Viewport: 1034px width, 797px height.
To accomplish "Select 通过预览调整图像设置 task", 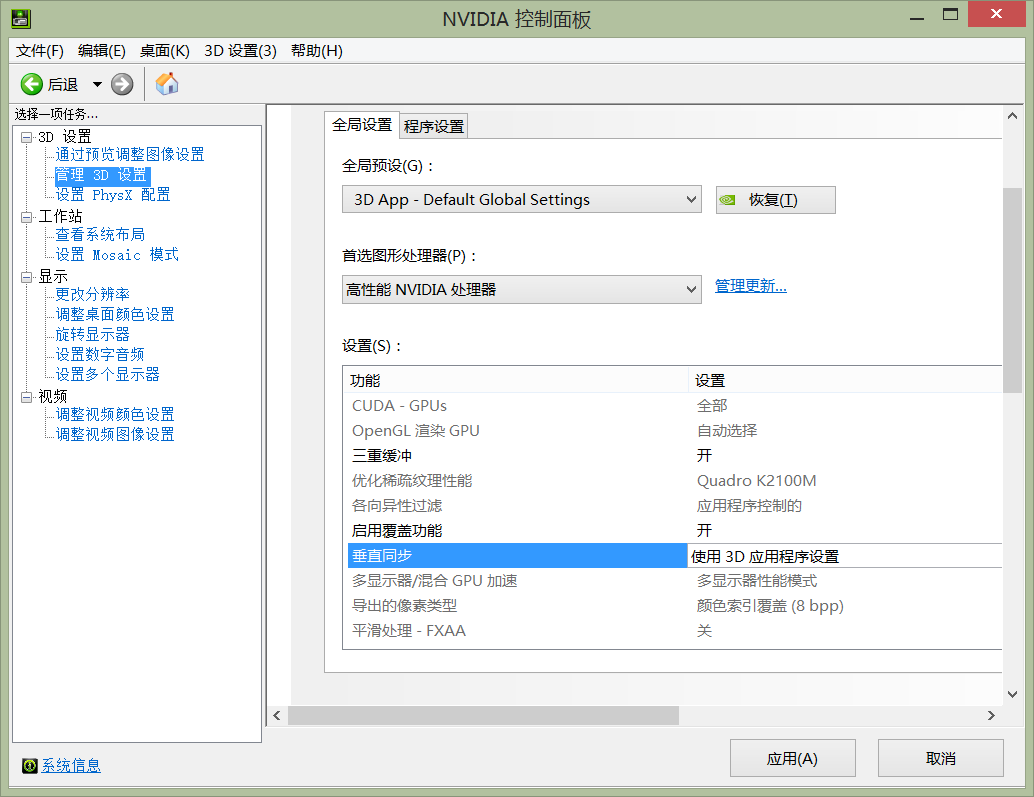I will coord(130,154).
